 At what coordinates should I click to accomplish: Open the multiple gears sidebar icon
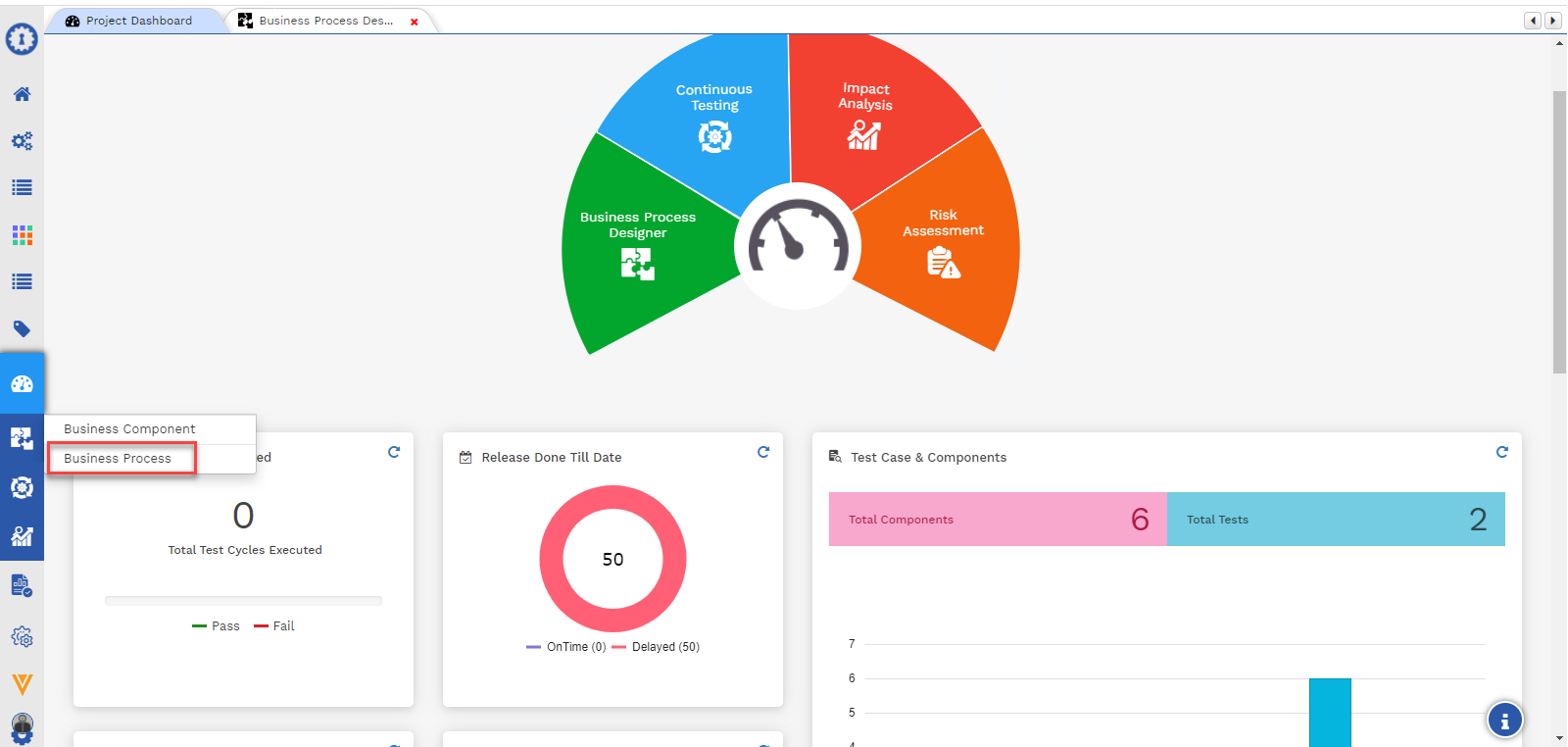click(22, 141)
